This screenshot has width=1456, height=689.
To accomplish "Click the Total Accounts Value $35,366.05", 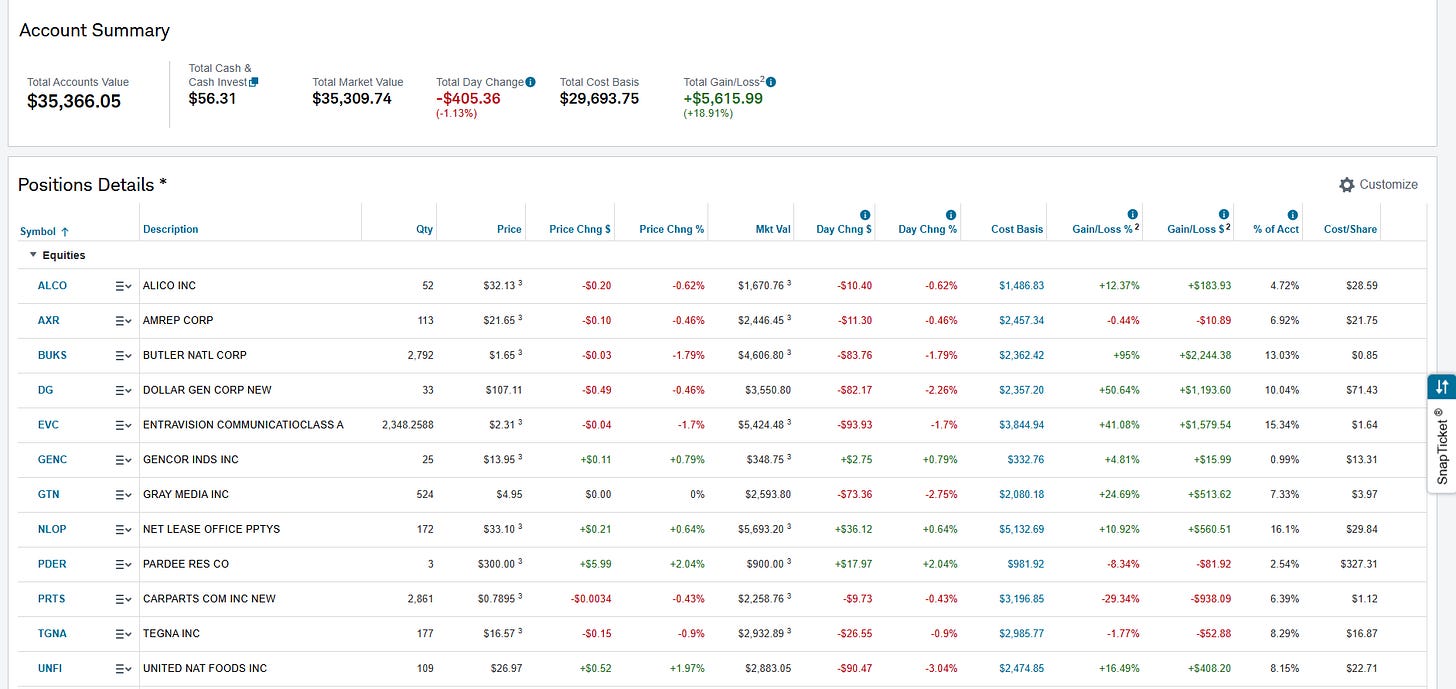I will (74, 101).
